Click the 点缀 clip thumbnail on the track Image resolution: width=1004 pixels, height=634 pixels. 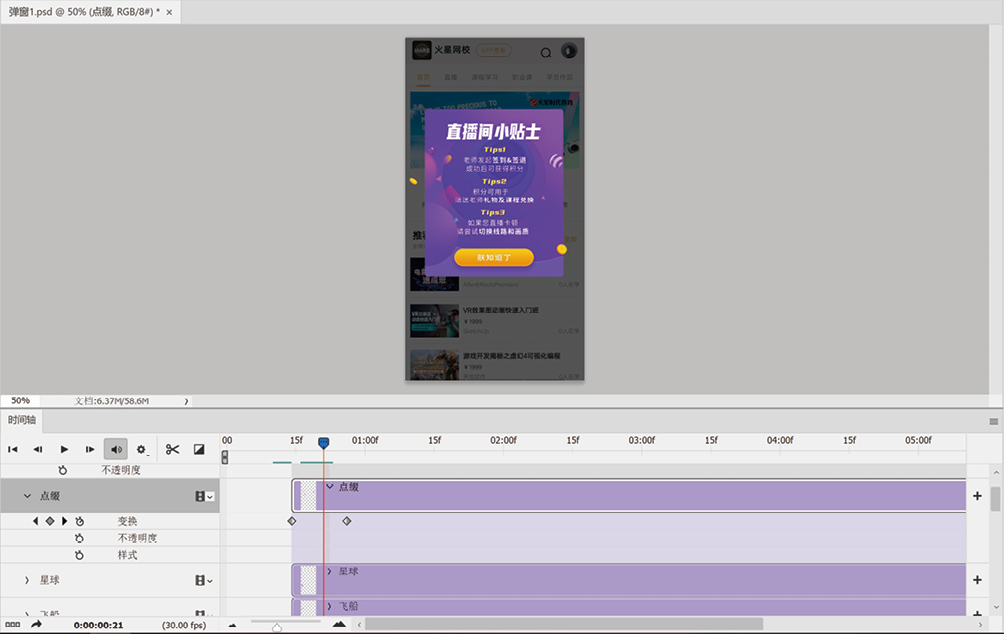click(309, 496)
